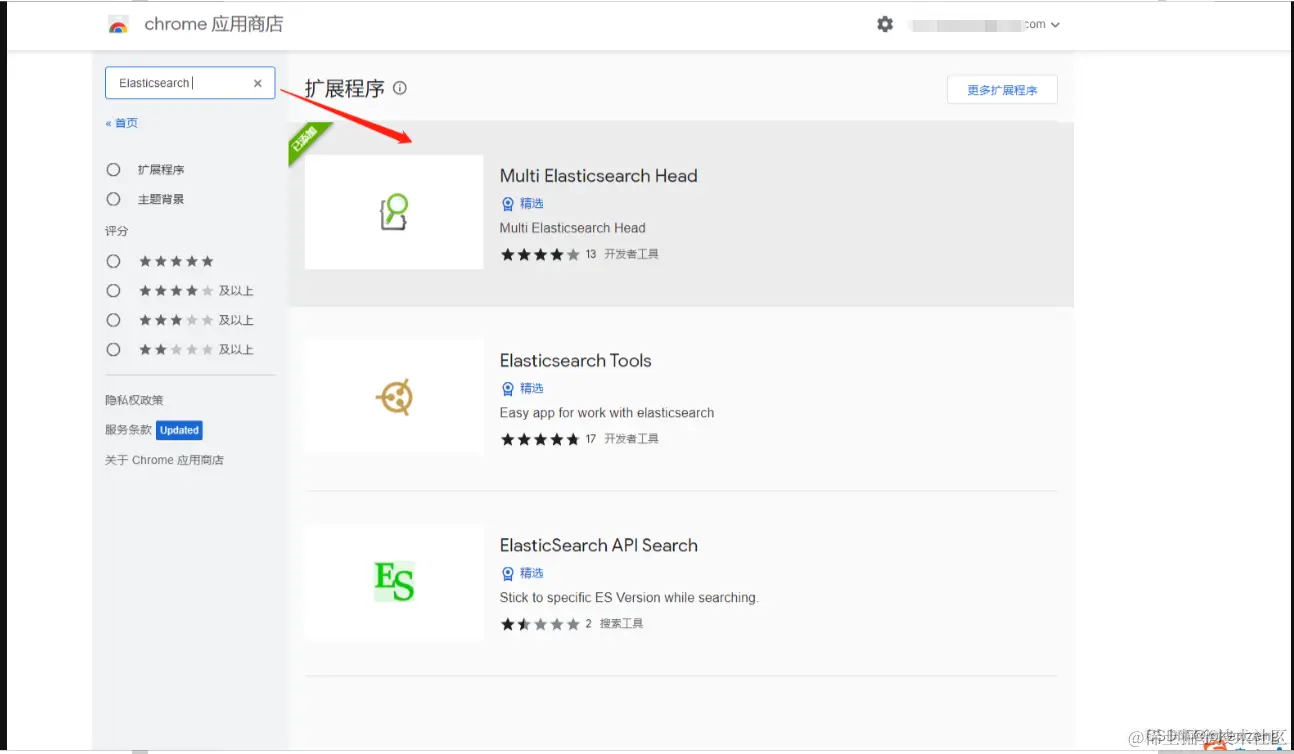The height and width of the screenshot is (754, 1294).
Task: Click 精选 label under ElasticSearch API Search
Action: 532,574
